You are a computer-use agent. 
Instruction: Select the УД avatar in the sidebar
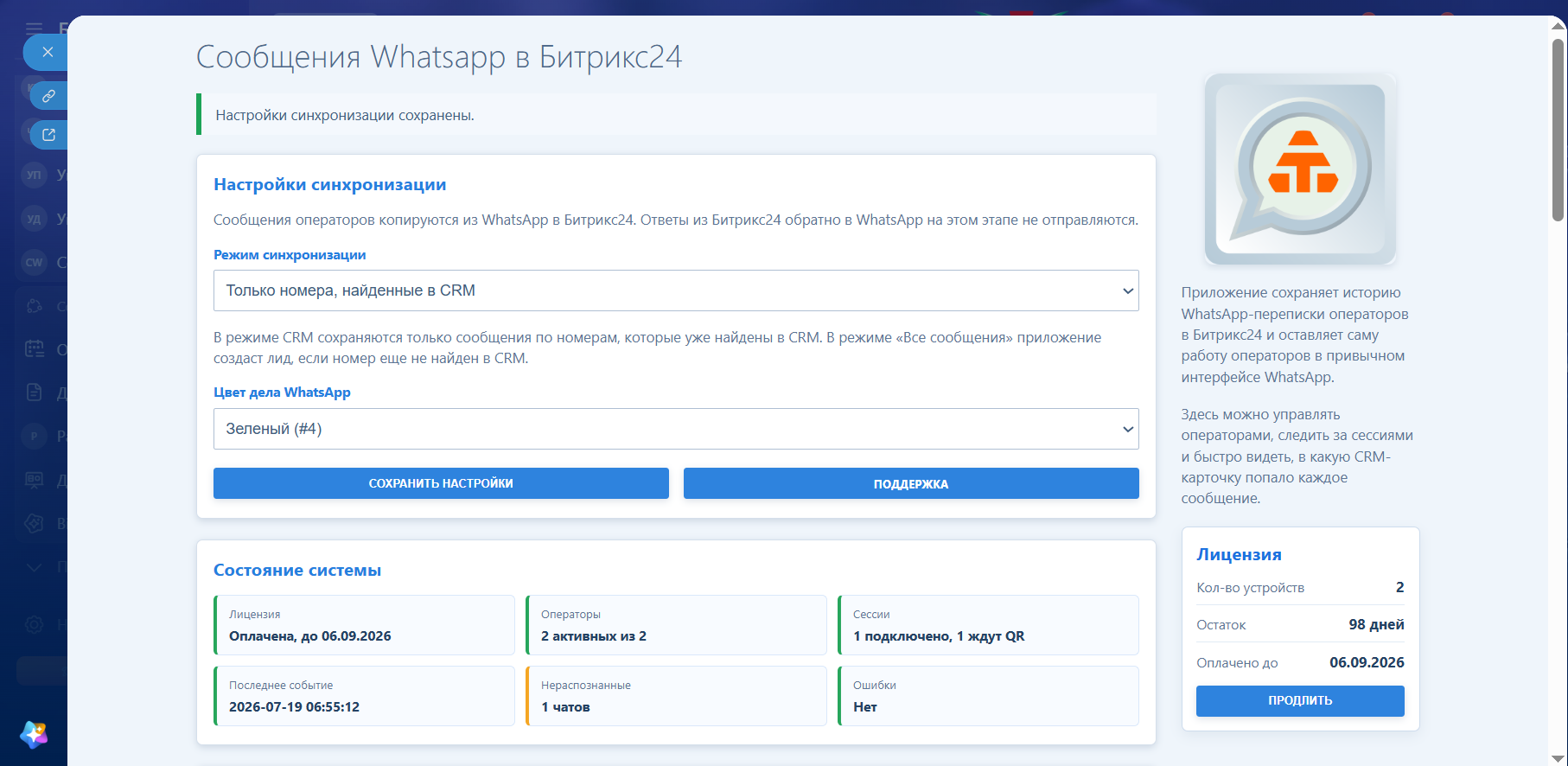point(34,218)
